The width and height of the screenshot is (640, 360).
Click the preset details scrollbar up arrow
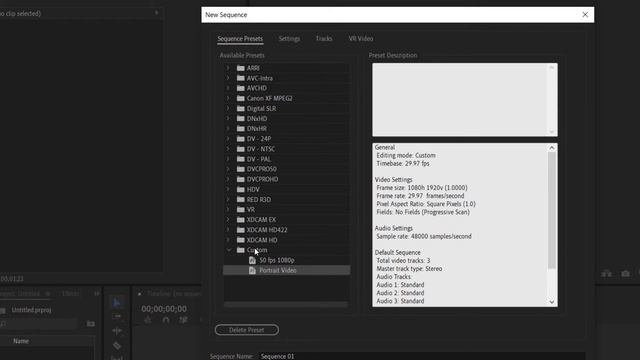[552, 148]
